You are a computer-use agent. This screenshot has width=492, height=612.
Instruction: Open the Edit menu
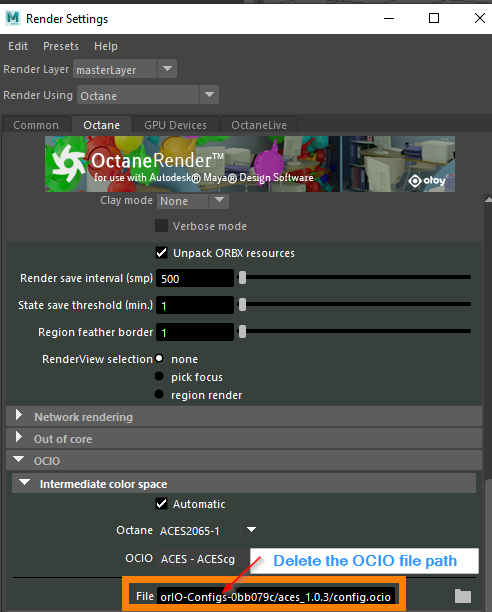(18, 46)
